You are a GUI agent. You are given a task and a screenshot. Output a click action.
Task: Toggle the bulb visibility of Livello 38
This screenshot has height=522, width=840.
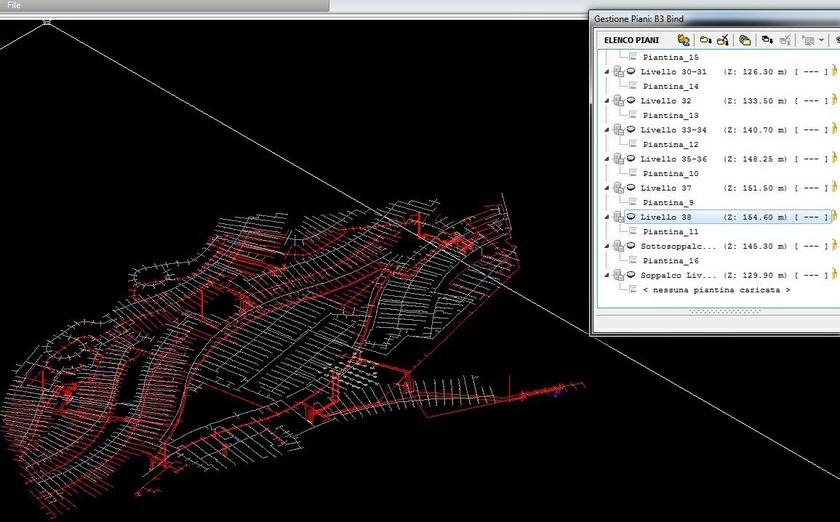(x=632, y=217)
